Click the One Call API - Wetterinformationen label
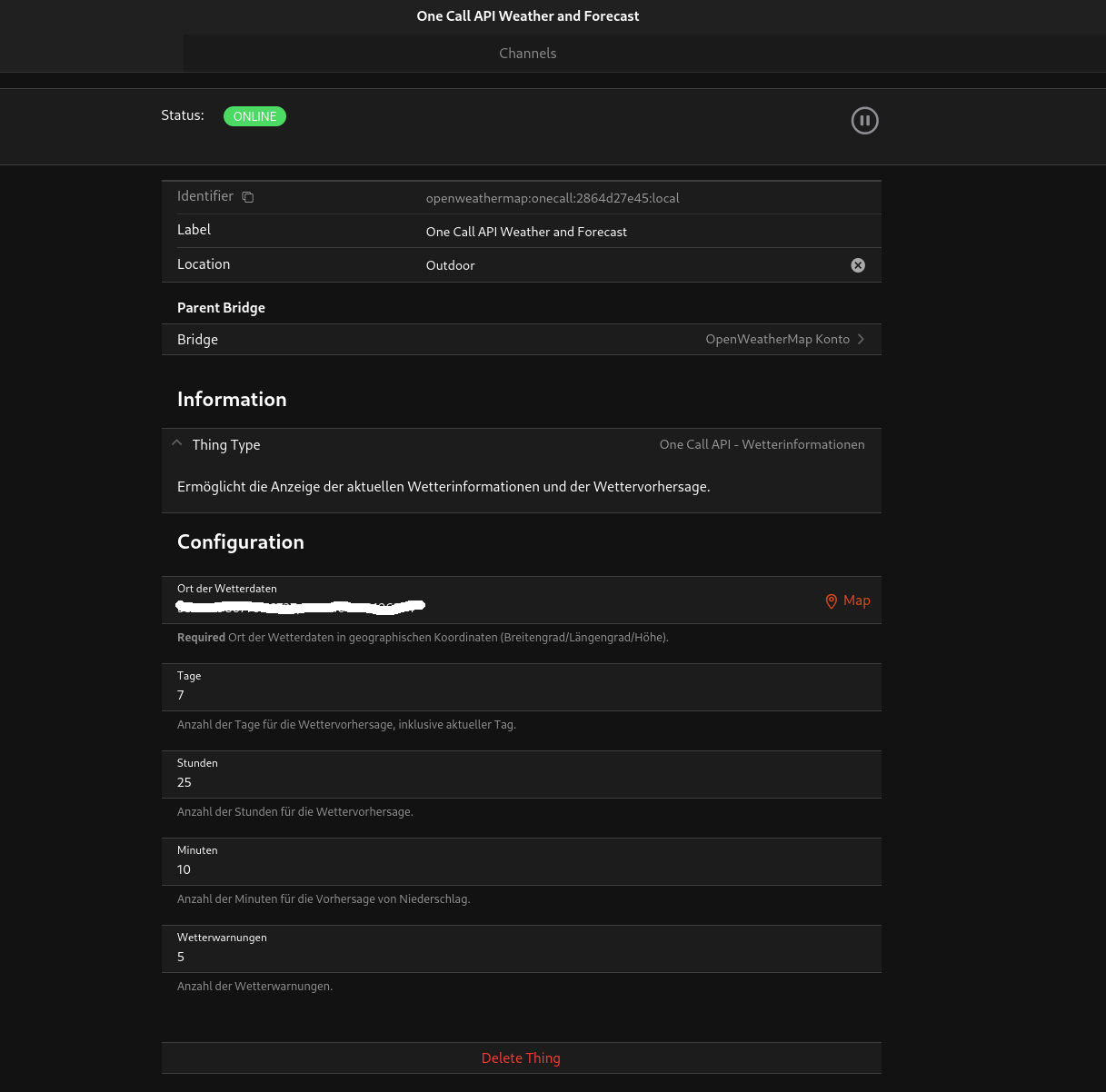Image resolution: width=1106 pixels, height=1092 pixels. [762, 444]
